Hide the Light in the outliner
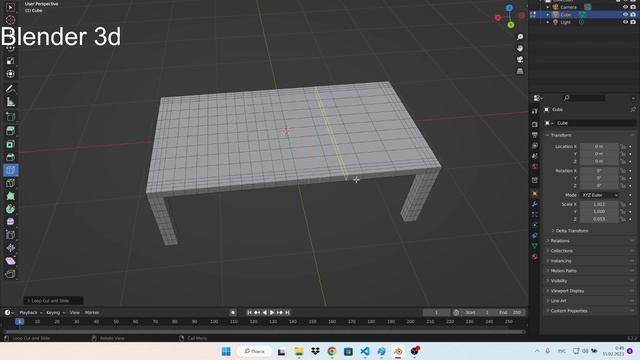 click(x=625, y=22)
